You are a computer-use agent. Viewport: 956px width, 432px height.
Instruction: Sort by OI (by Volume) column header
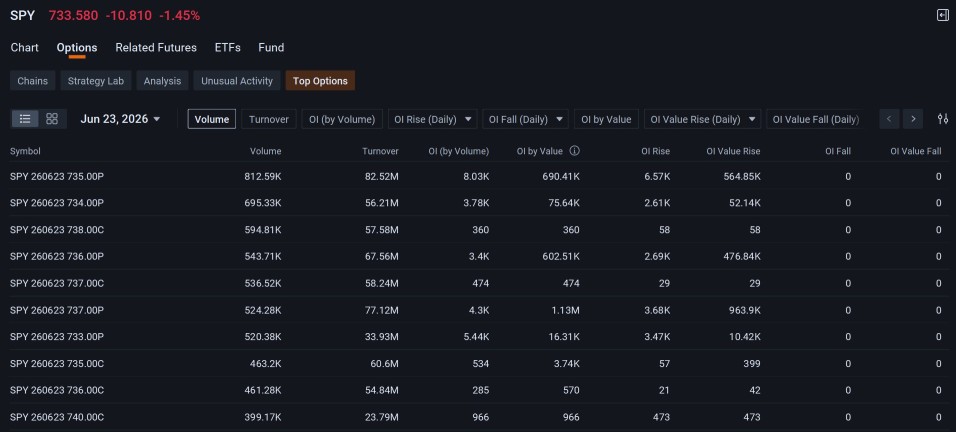458,151
